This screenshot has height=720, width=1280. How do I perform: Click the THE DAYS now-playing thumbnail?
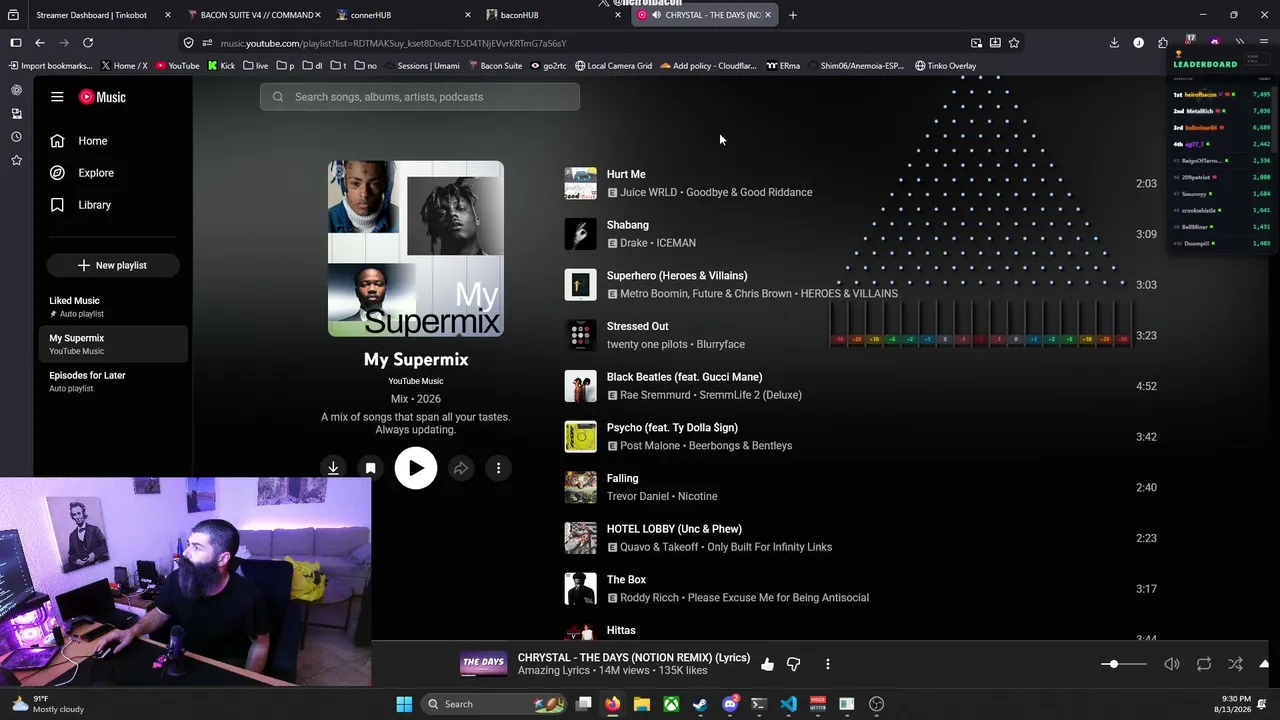[x=483, y=663]
